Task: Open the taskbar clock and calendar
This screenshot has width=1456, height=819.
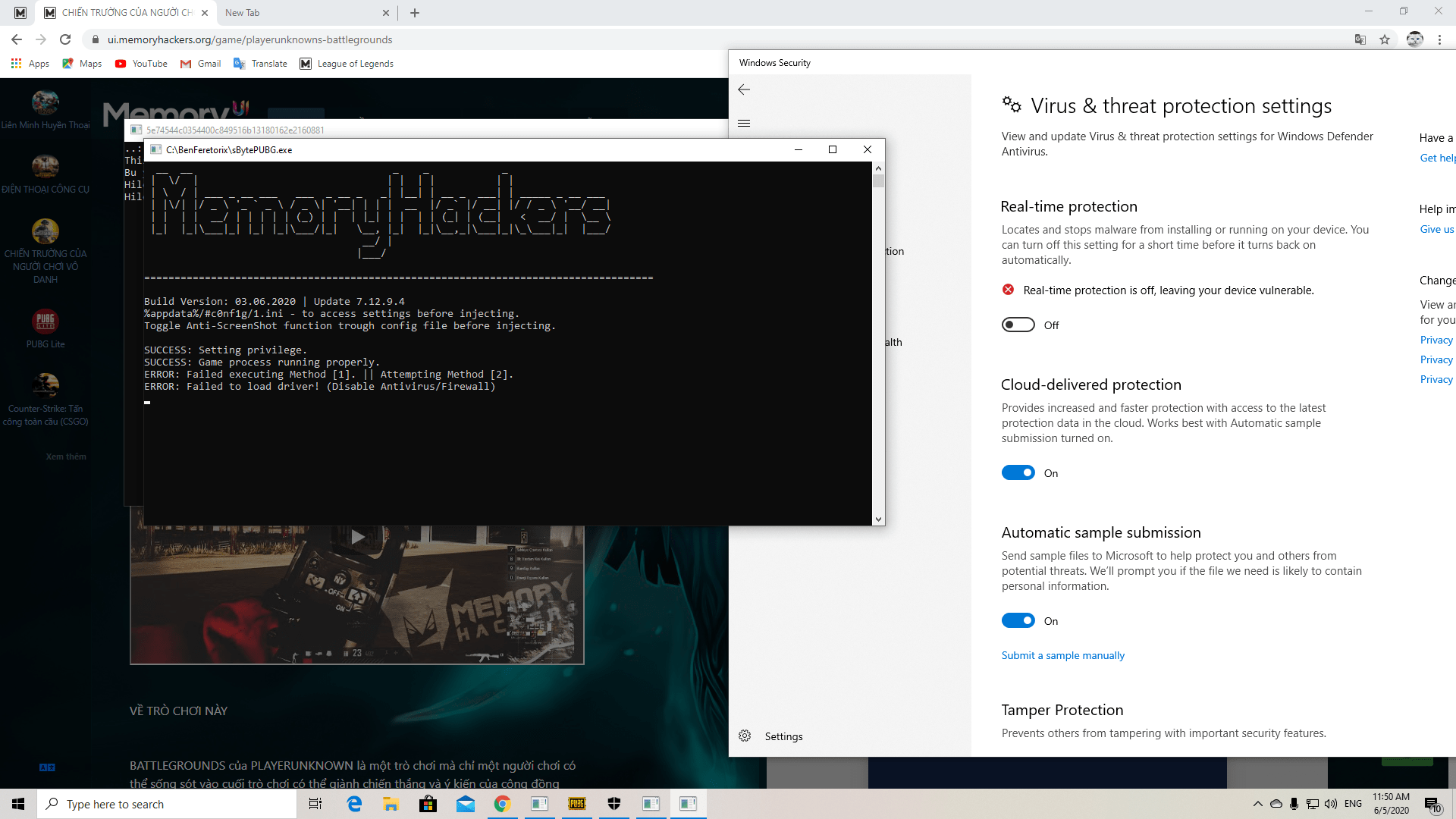Action: coord(1392,804)
